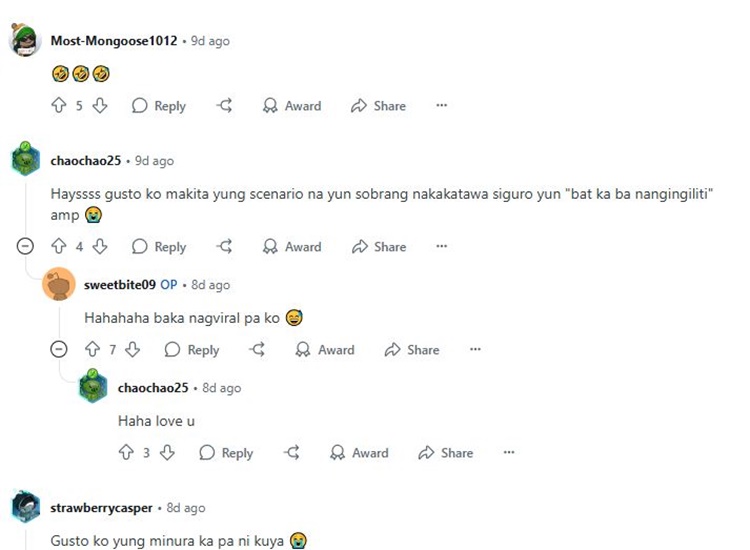
Task: Reply to Most-Mongoose1012's comment
Action: [x=159, y=105]
